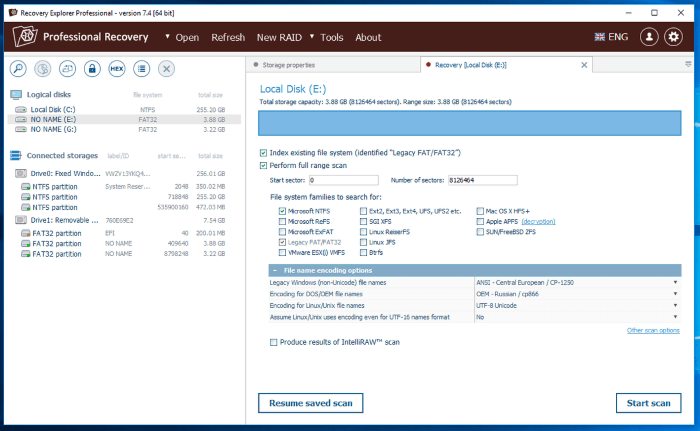700x431 pixels.
Task: Toggle Index existing file system checkbox
Action: click(x=263, y=153)
